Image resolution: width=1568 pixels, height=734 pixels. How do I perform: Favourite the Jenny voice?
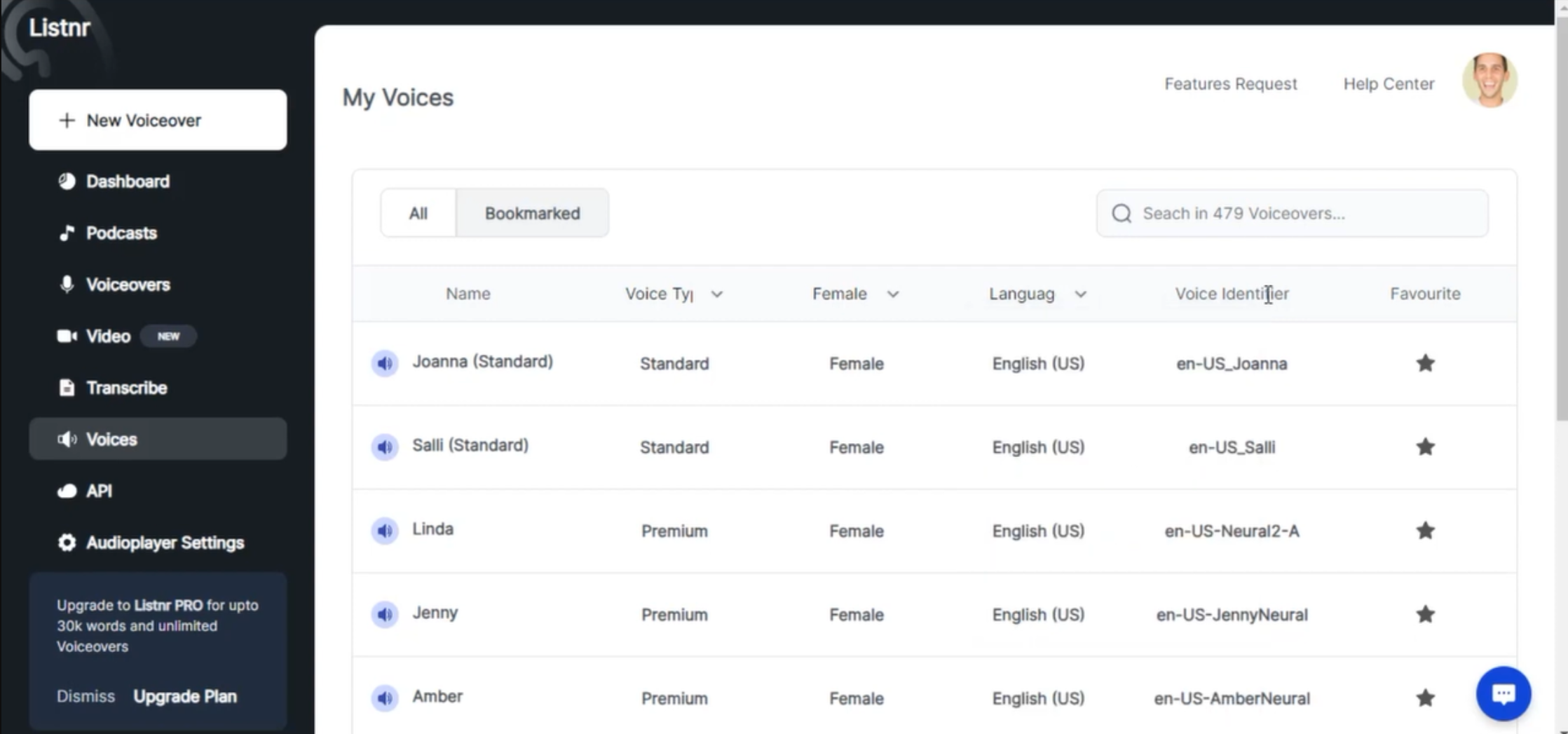point(1425,614)
